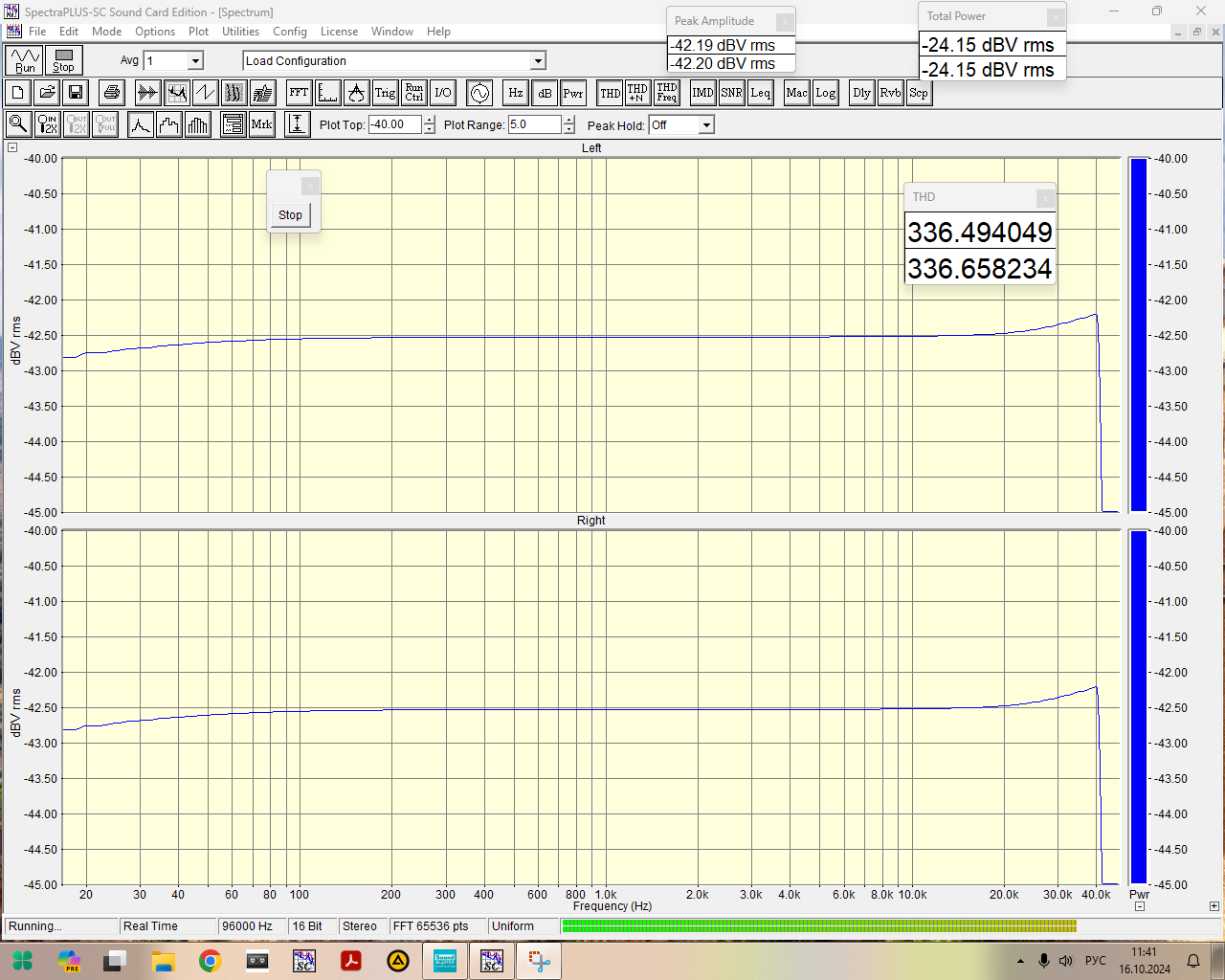Open the Peak Hold dropdown
This screenshot has height=980, width=1225.
coord(706,124)
